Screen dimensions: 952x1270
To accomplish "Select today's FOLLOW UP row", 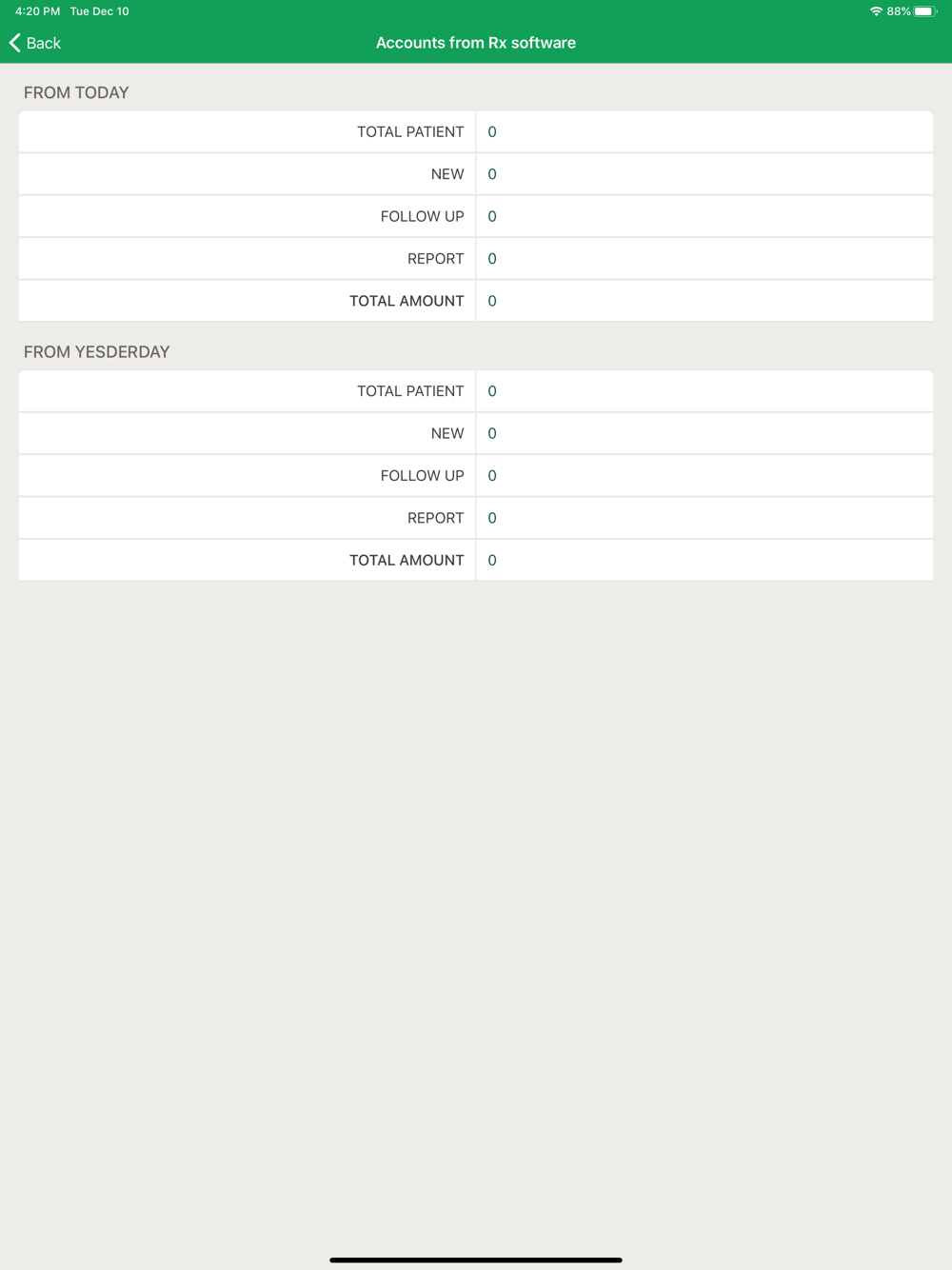I will pyautogui.click(x=476, y=216).
